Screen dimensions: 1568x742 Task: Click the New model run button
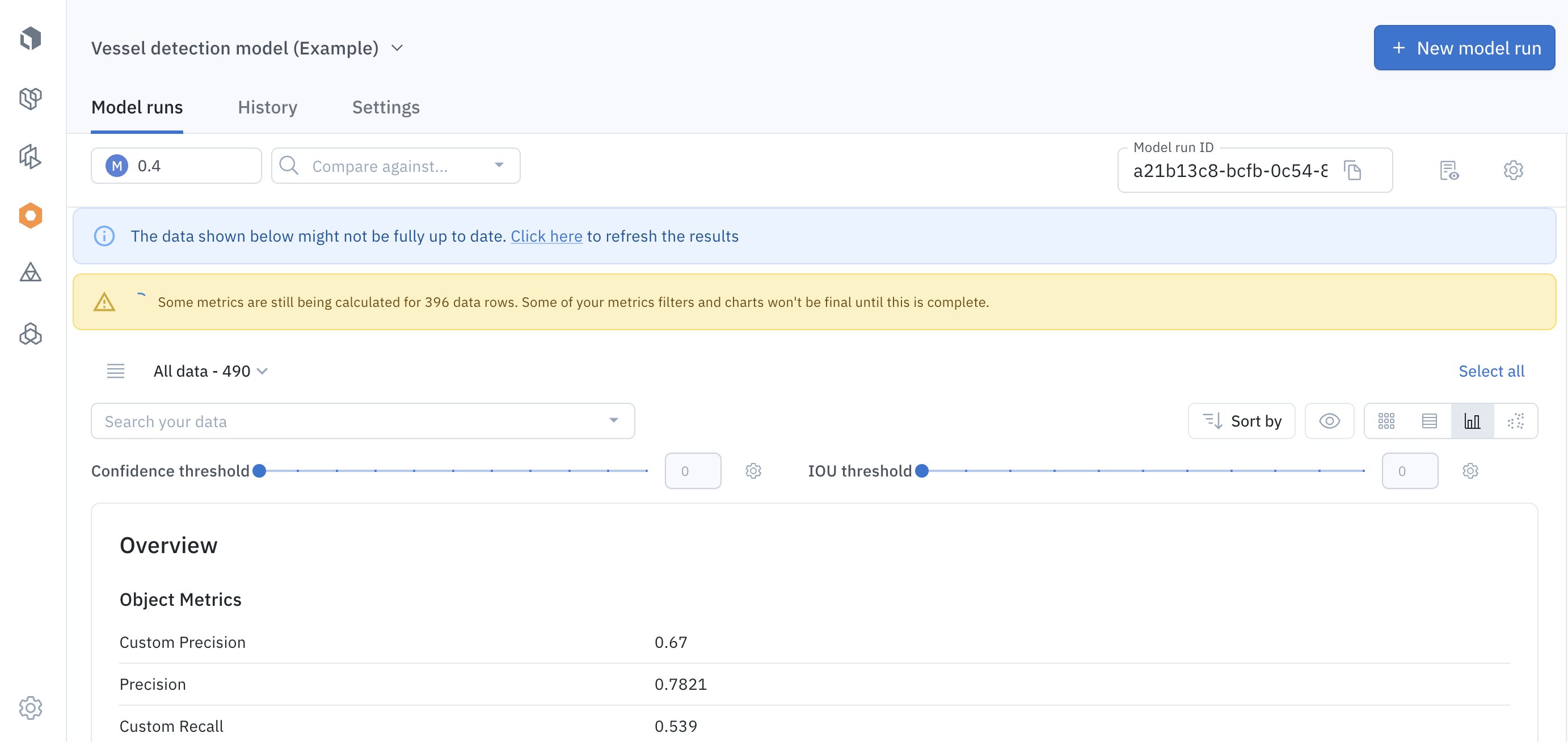tap(1467, 47)
